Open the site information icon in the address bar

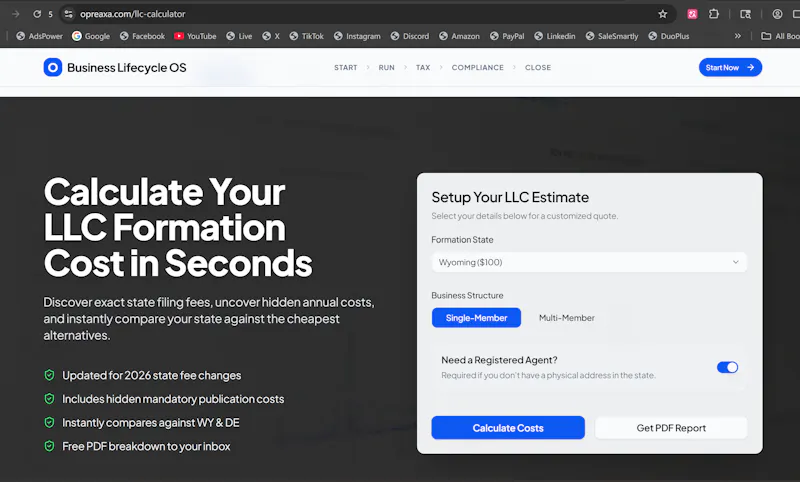click(x=68, y=14)
